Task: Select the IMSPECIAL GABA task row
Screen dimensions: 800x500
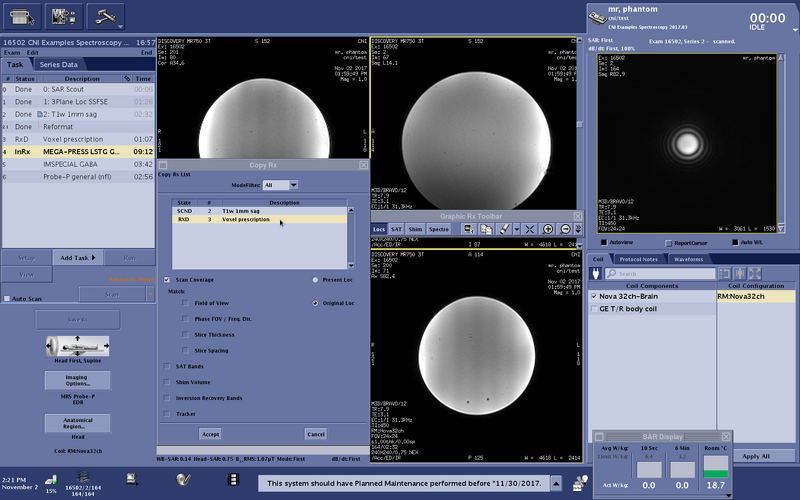Action: 78,164
